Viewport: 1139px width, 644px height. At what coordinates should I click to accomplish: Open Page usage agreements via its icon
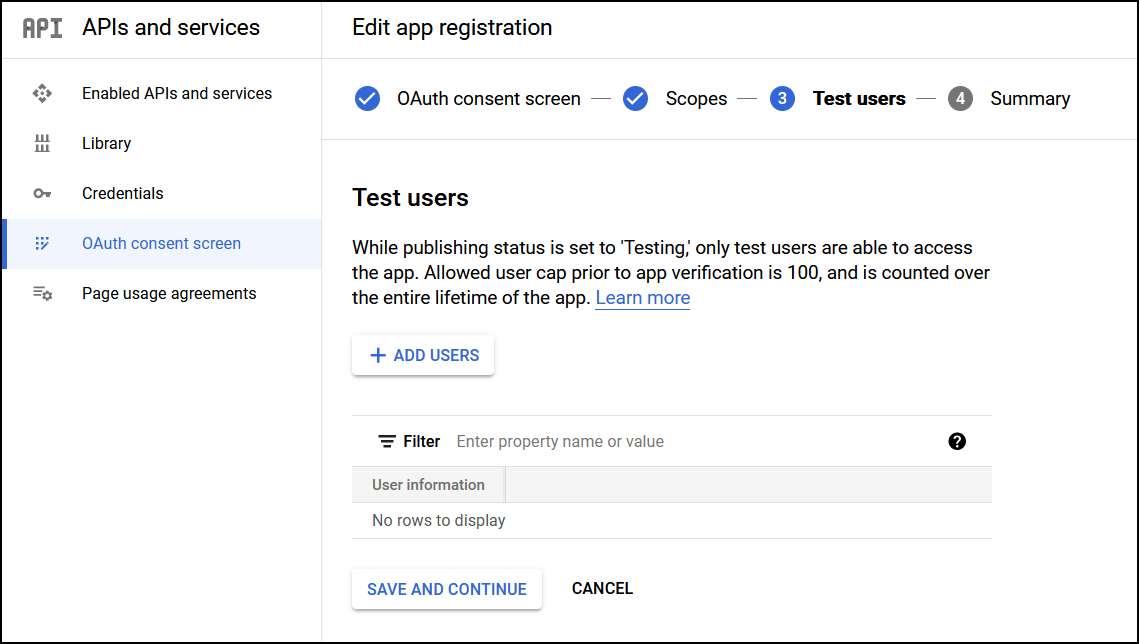tap(42, 293)
